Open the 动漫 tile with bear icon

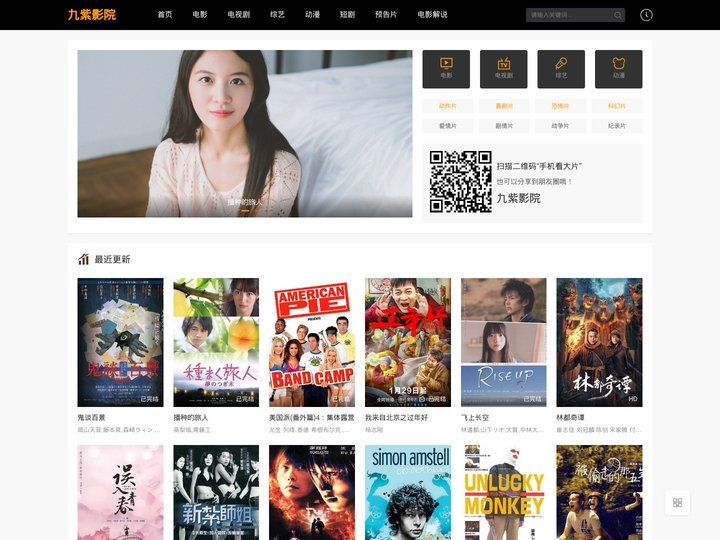point(619,69)
